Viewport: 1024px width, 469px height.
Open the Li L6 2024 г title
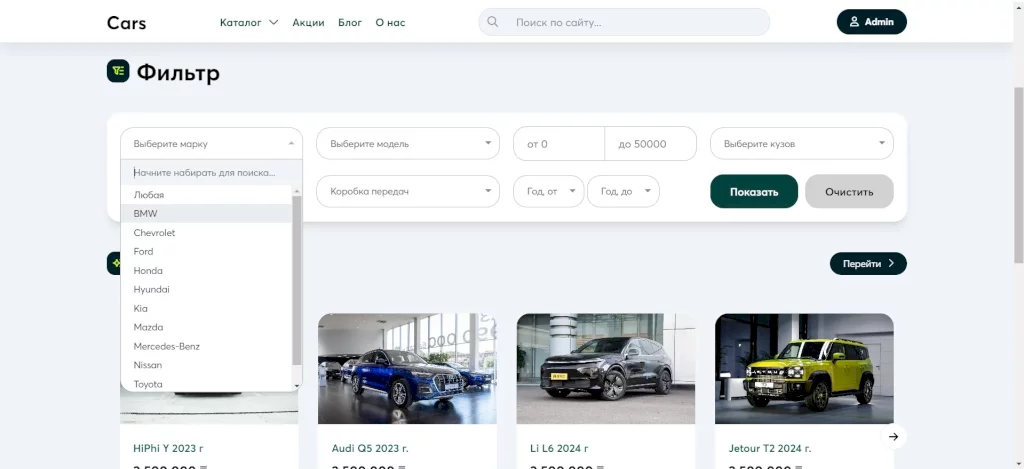559,448
